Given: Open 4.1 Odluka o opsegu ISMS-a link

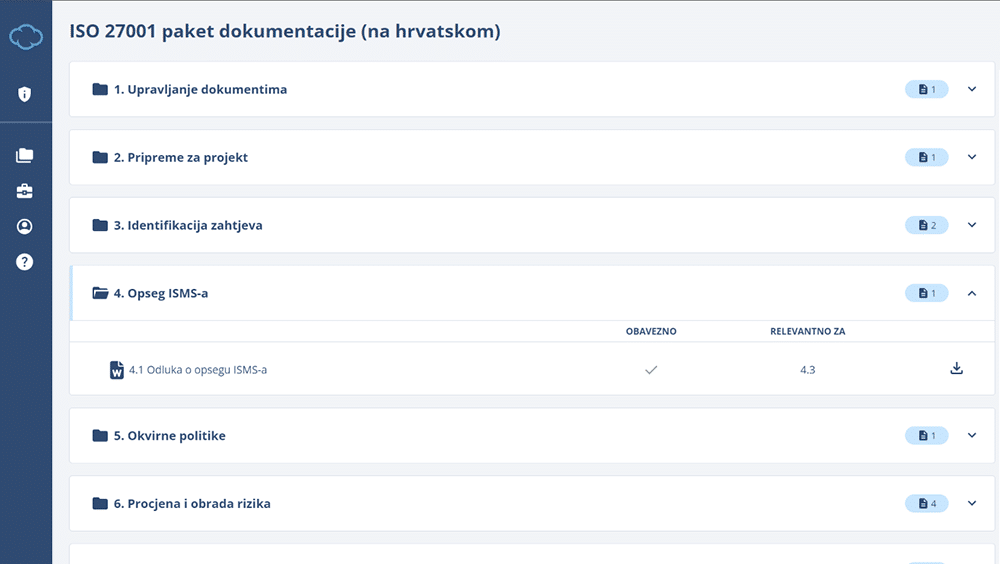Looking at the screenshot, I should 198,370.
